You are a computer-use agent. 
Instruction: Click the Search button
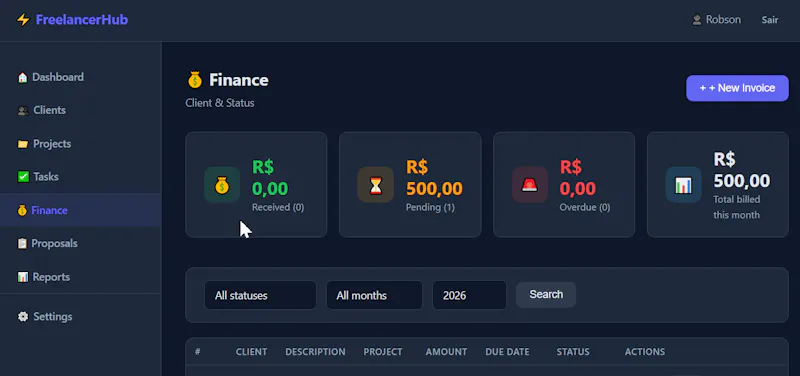point(546,295)
